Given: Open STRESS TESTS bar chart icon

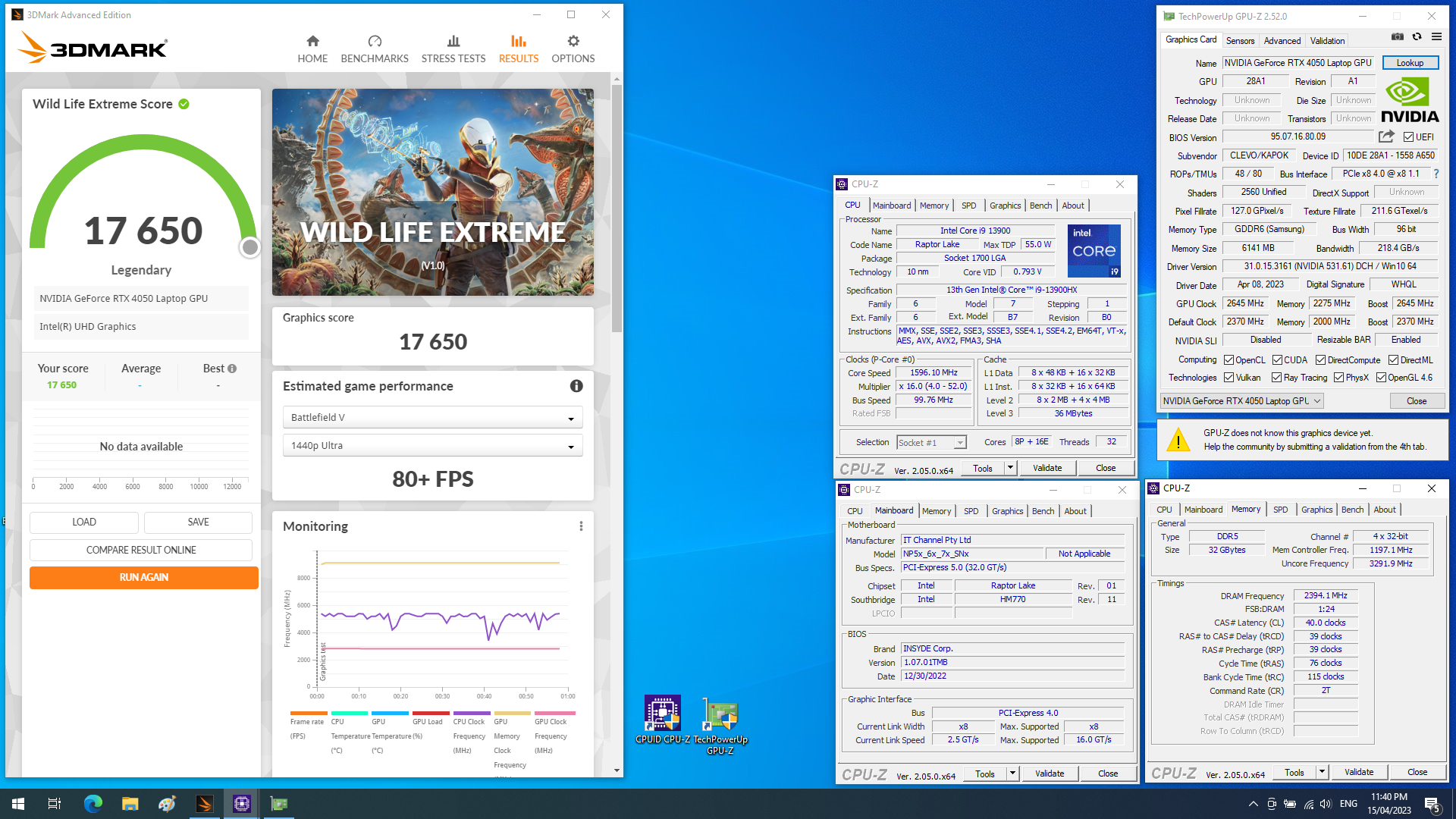Looking at the screenshot, I should click(x=453, y=41).
